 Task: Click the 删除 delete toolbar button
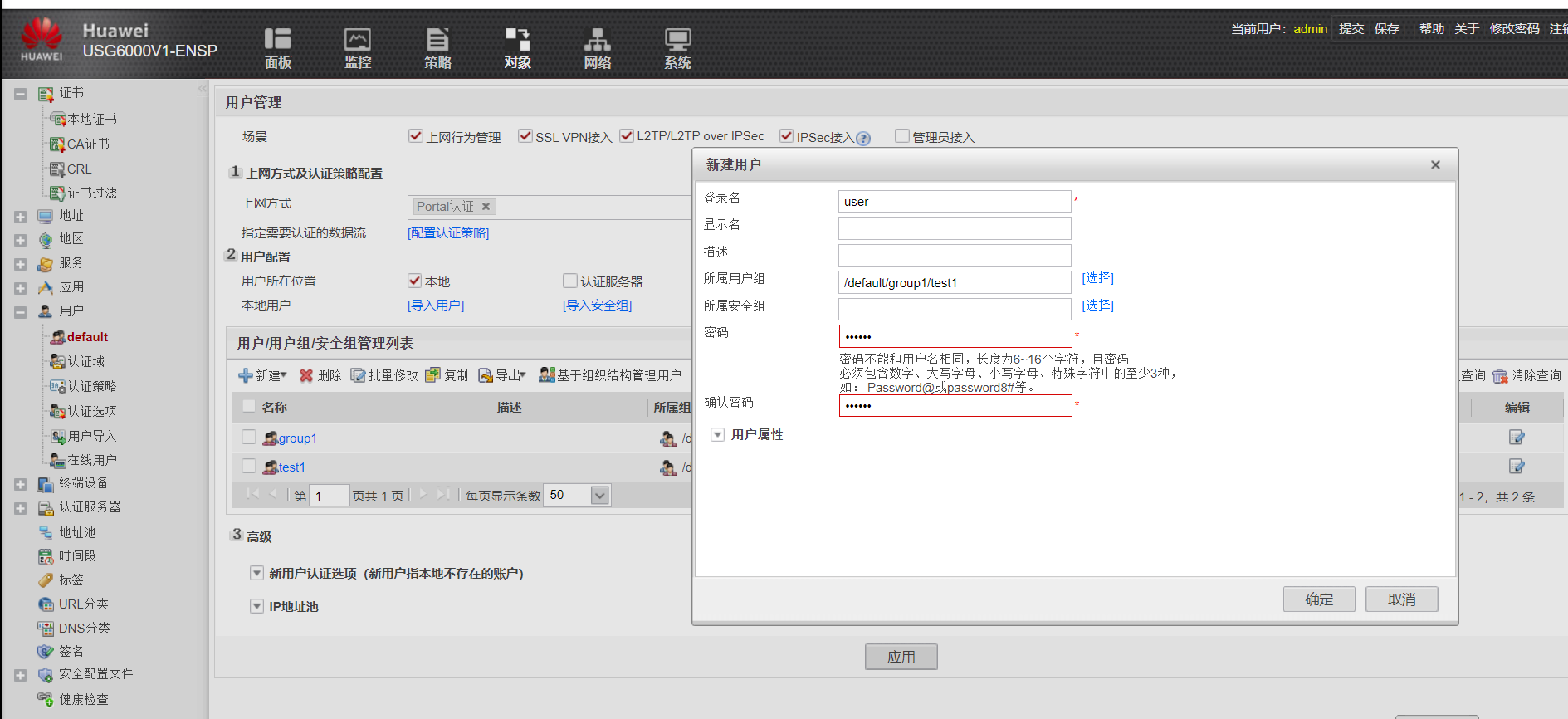[x=320, y=375]
